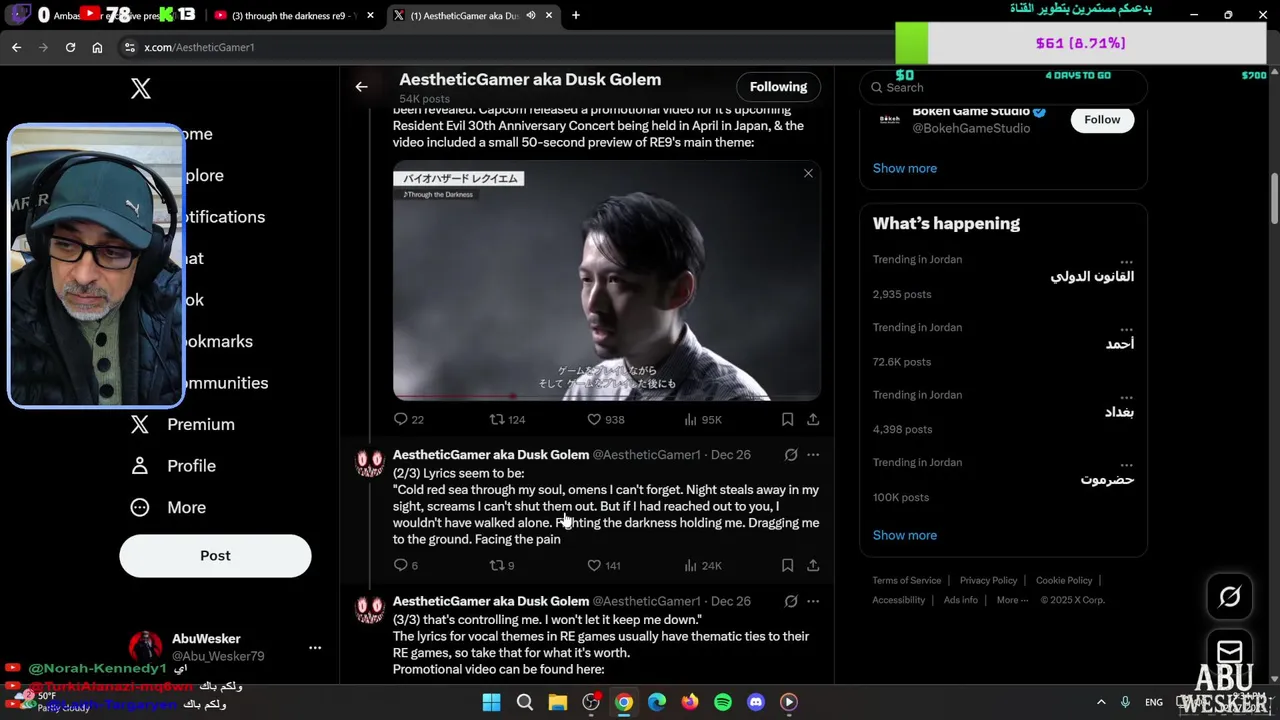Expand More options for القانون الدولي trend
Screen dimensions: 1280x720
1126,260
